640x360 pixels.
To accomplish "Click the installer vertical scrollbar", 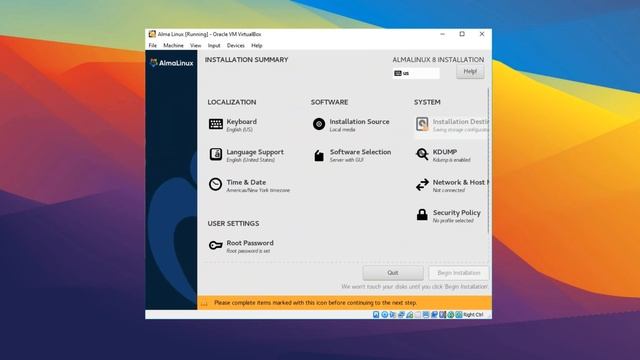I will click(488, 160).
